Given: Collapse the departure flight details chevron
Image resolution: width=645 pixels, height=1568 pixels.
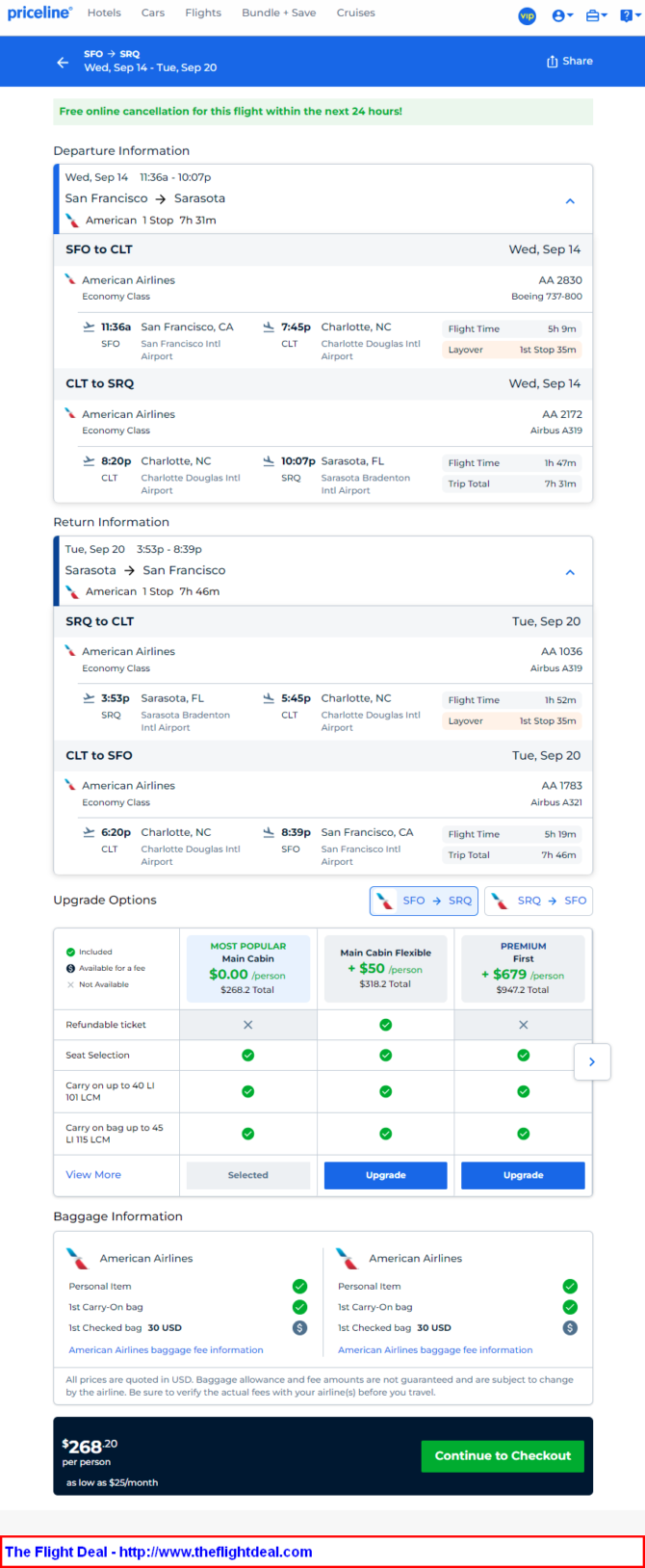Looking at the screenshot, I should point(570,201).
